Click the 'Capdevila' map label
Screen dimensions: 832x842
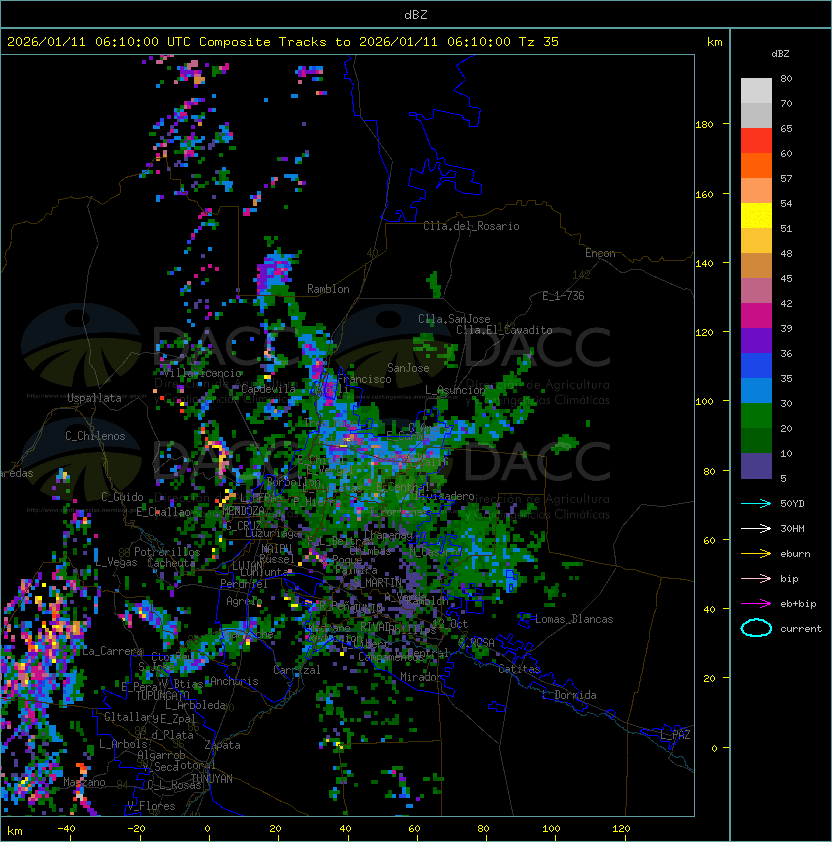tap(268, 389)
